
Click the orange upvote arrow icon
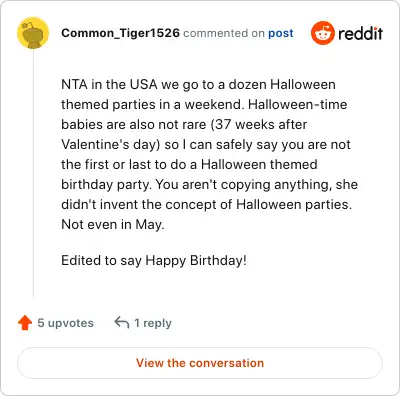(x=25, y=323)
